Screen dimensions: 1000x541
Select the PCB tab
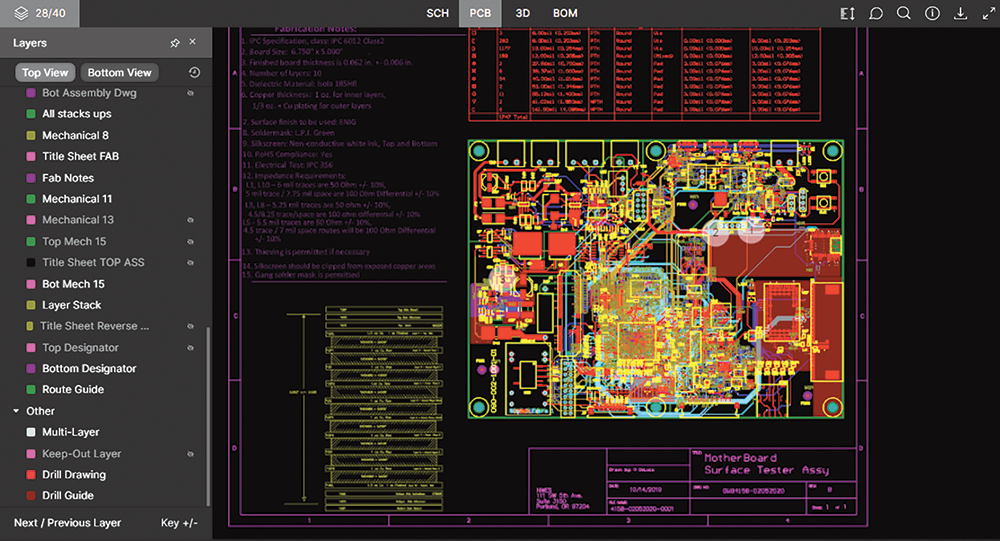tap(480, 13)
